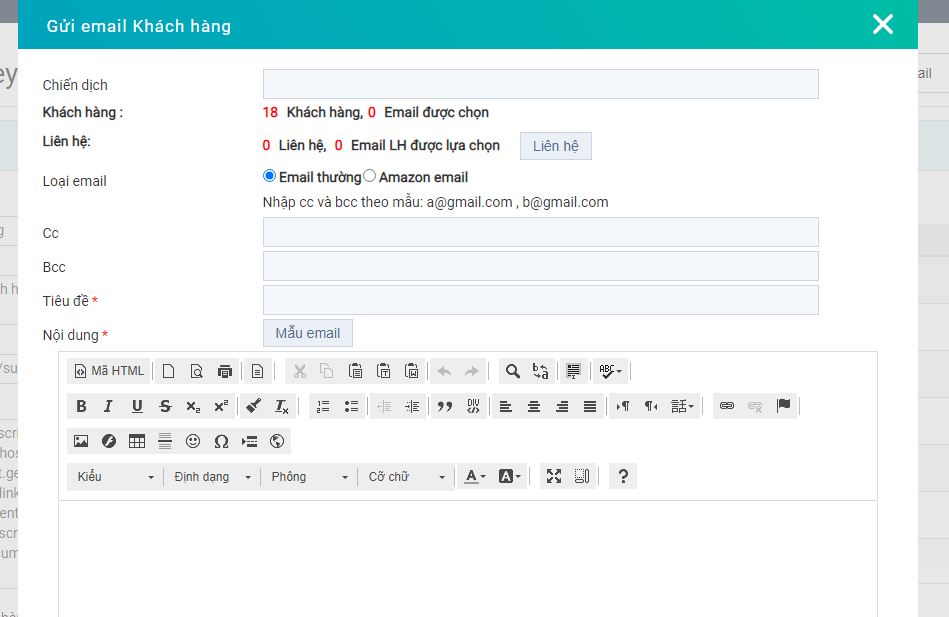The image size is (949, 617).
Task: Toggle Mã HTML source view
Action: (x=109, y=371)
